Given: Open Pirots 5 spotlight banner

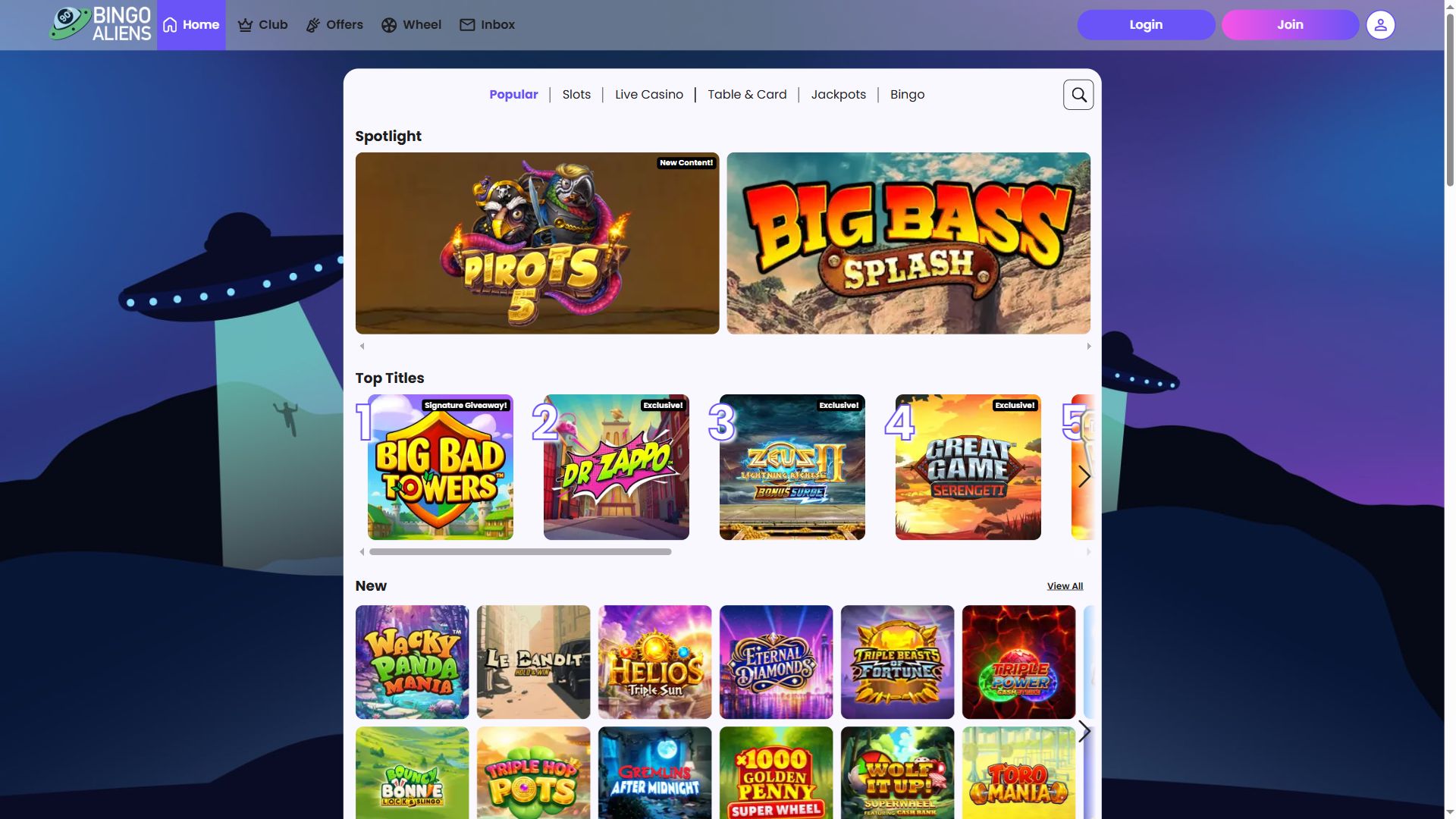Looking at the screenshot, I should click(537, 243).
